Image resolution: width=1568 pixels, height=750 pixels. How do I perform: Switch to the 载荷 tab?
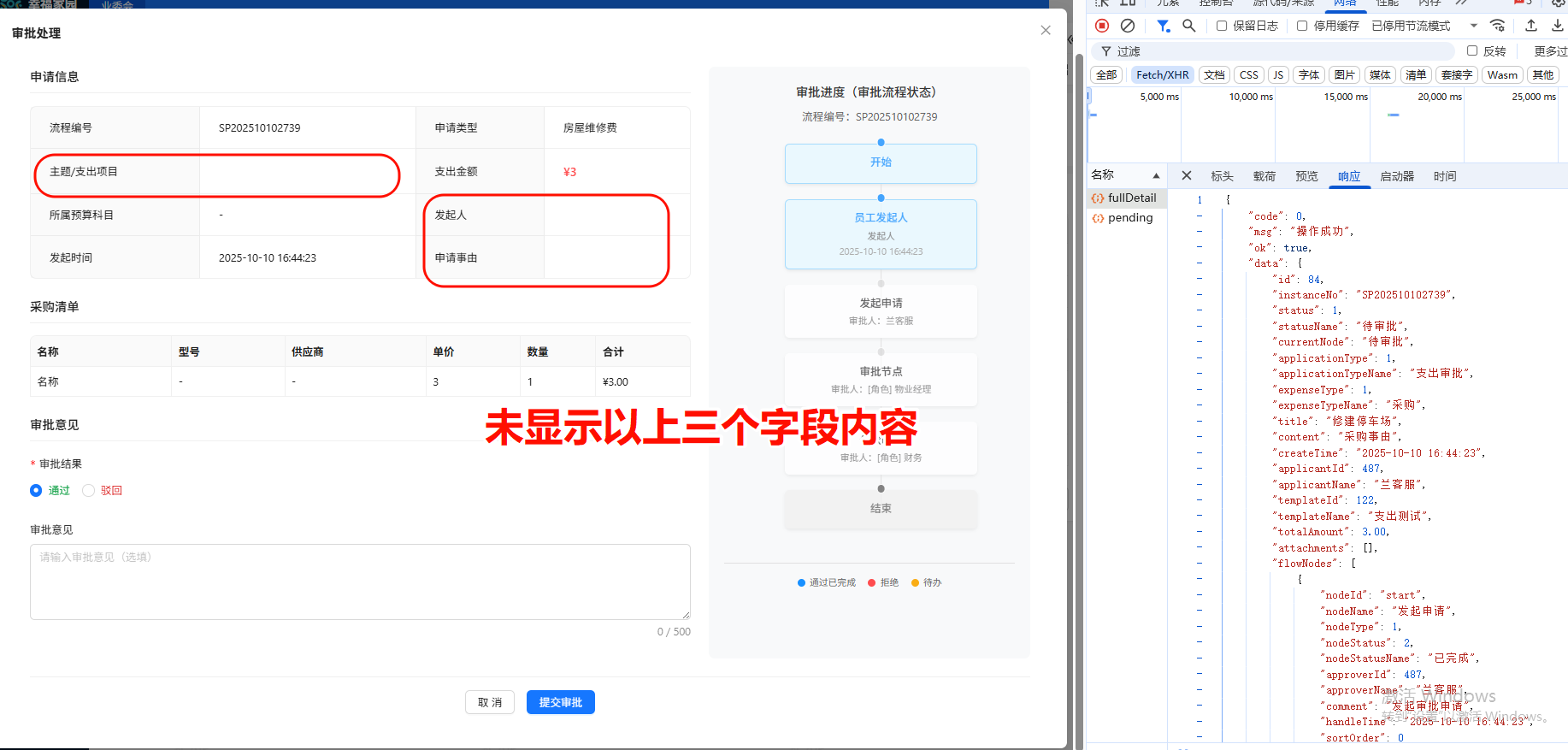coord(1264,176)
